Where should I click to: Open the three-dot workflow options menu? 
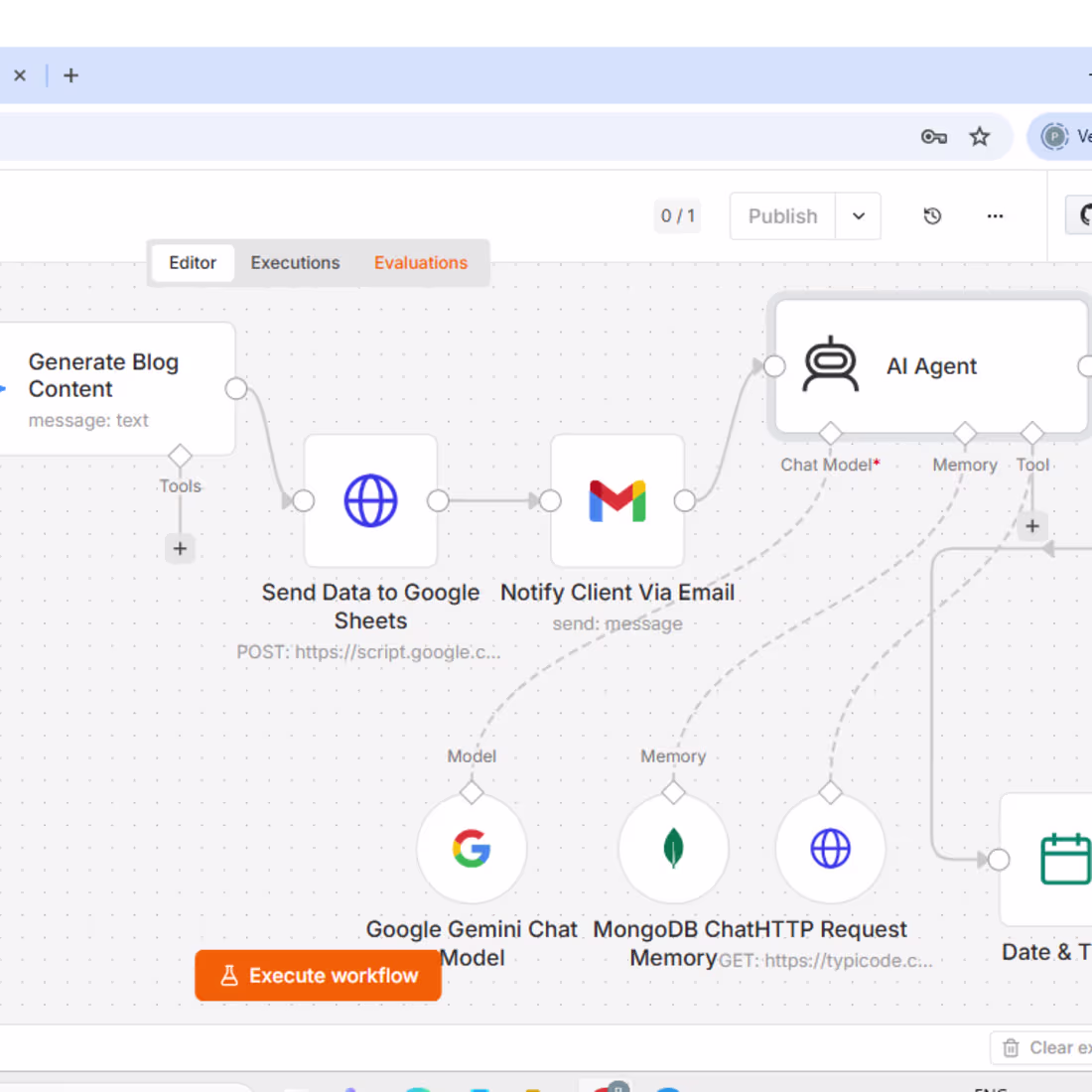point(995,215)
